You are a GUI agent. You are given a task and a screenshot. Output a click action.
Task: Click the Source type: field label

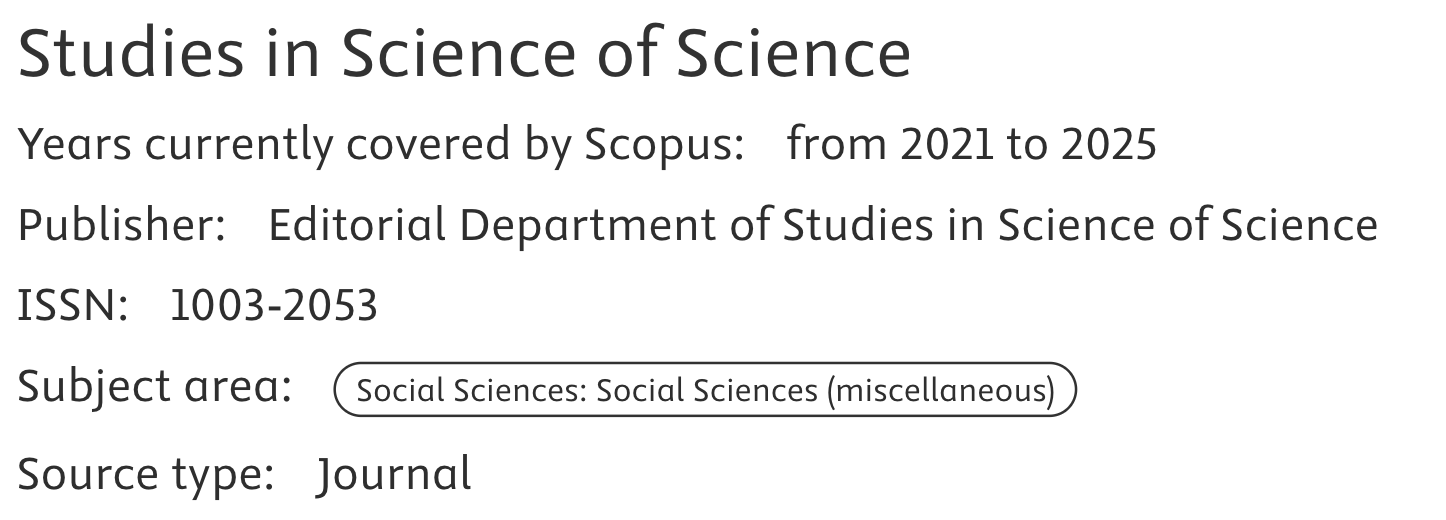coord(146,474)
